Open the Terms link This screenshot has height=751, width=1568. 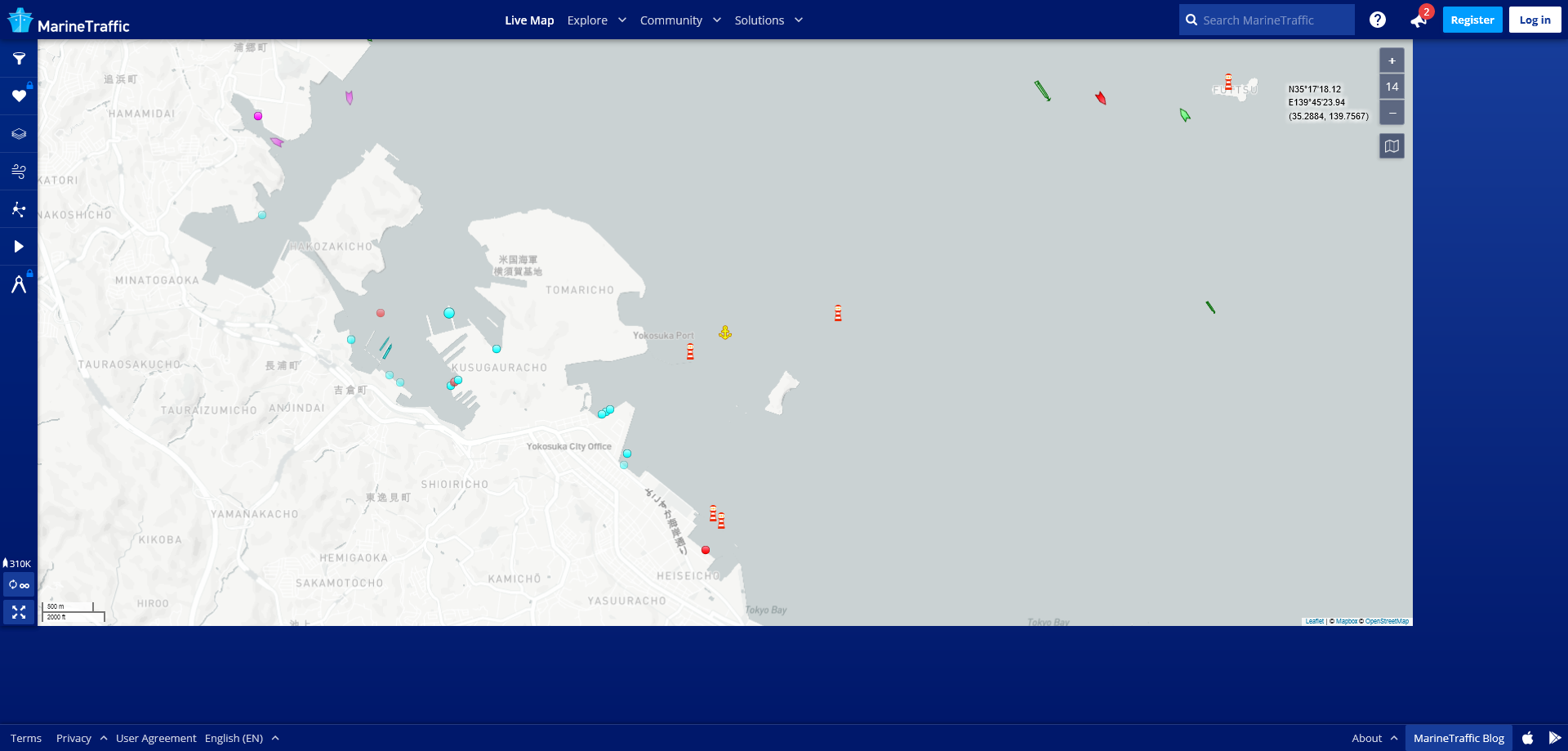point(26,738)
